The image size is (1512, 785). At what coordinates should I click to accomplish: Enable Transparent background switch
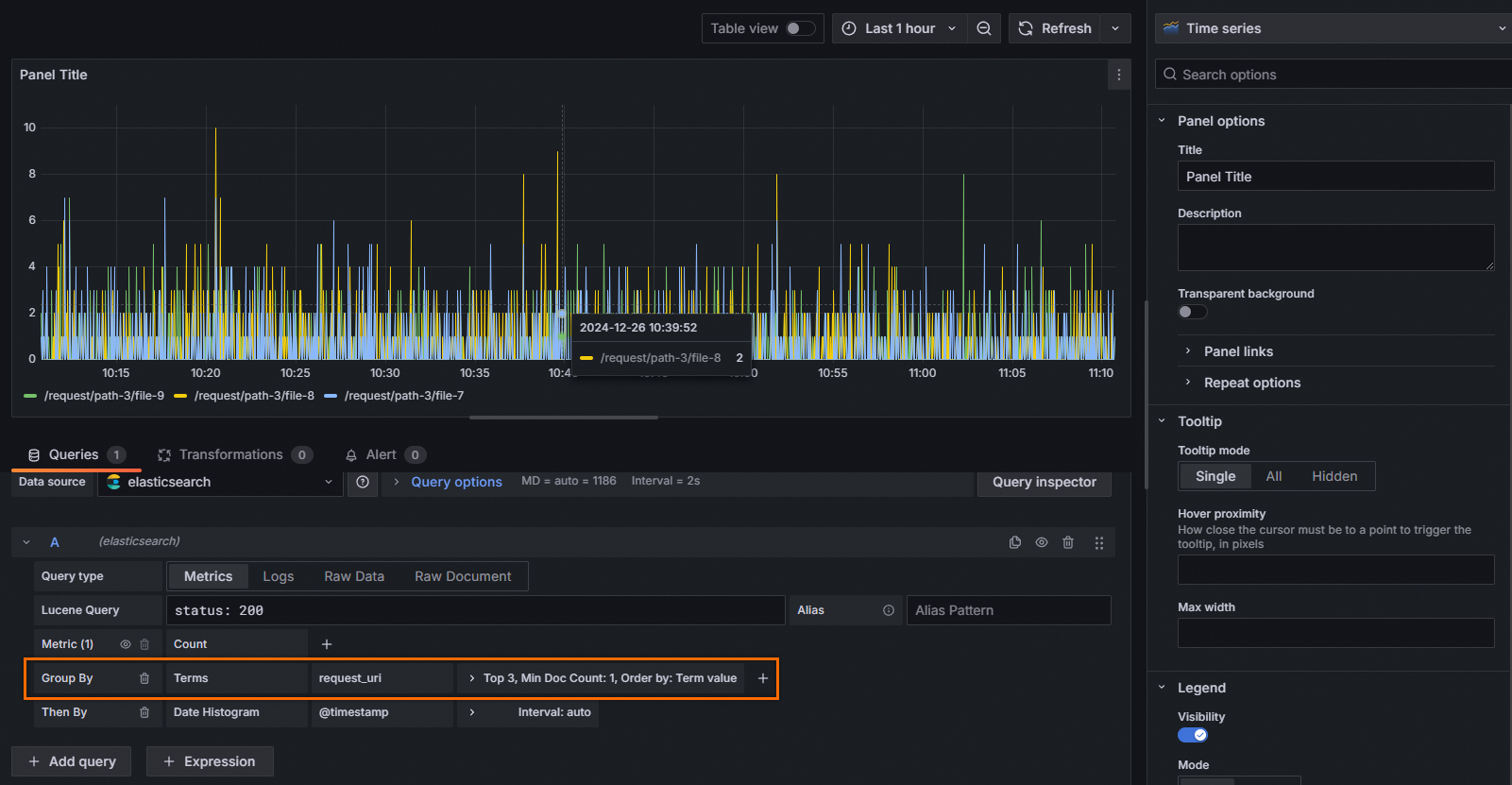[x=1192, y=312]
